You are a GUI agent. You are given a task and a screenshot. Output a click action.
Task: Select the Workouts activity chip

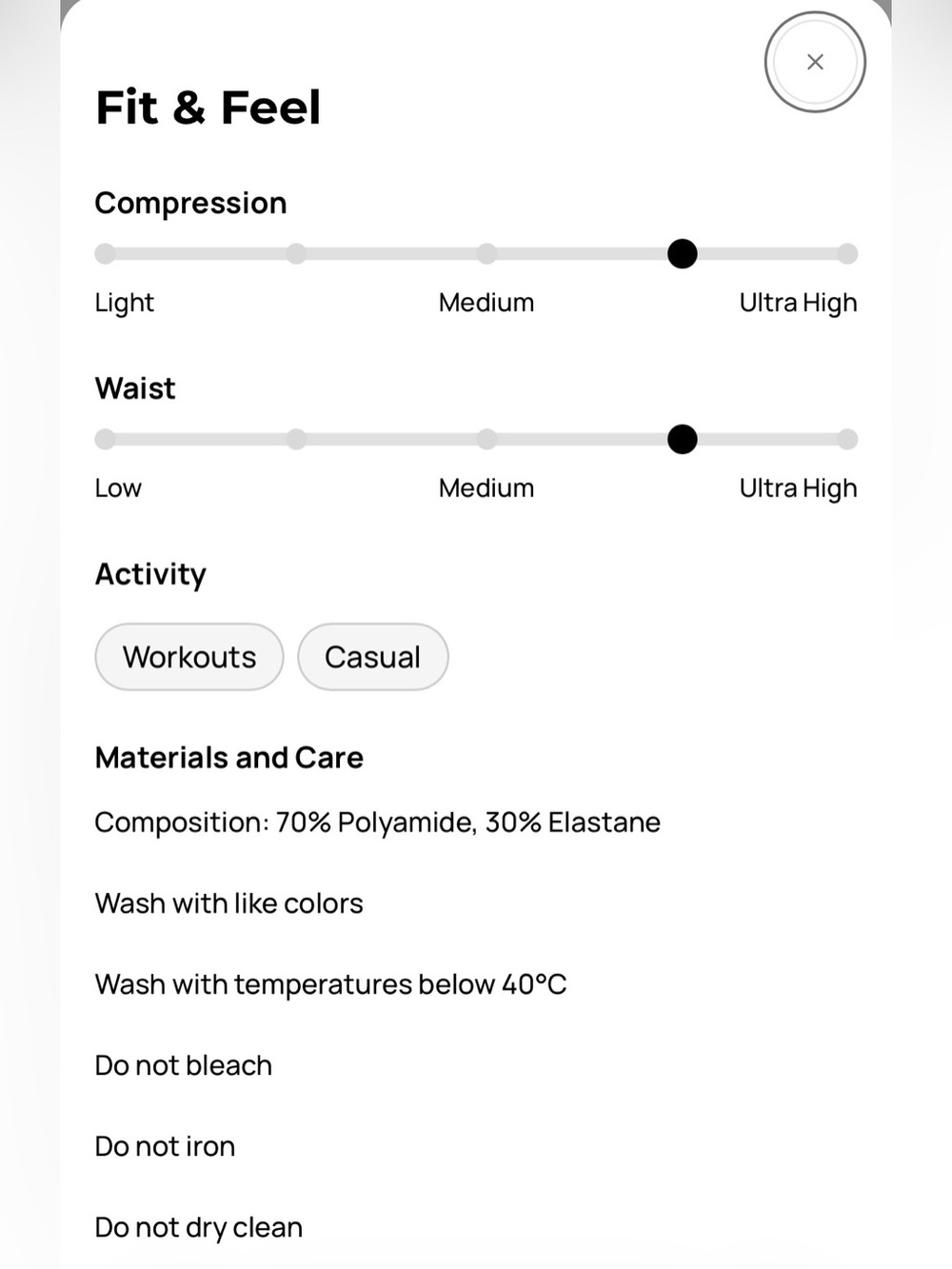tap(189, 657)
